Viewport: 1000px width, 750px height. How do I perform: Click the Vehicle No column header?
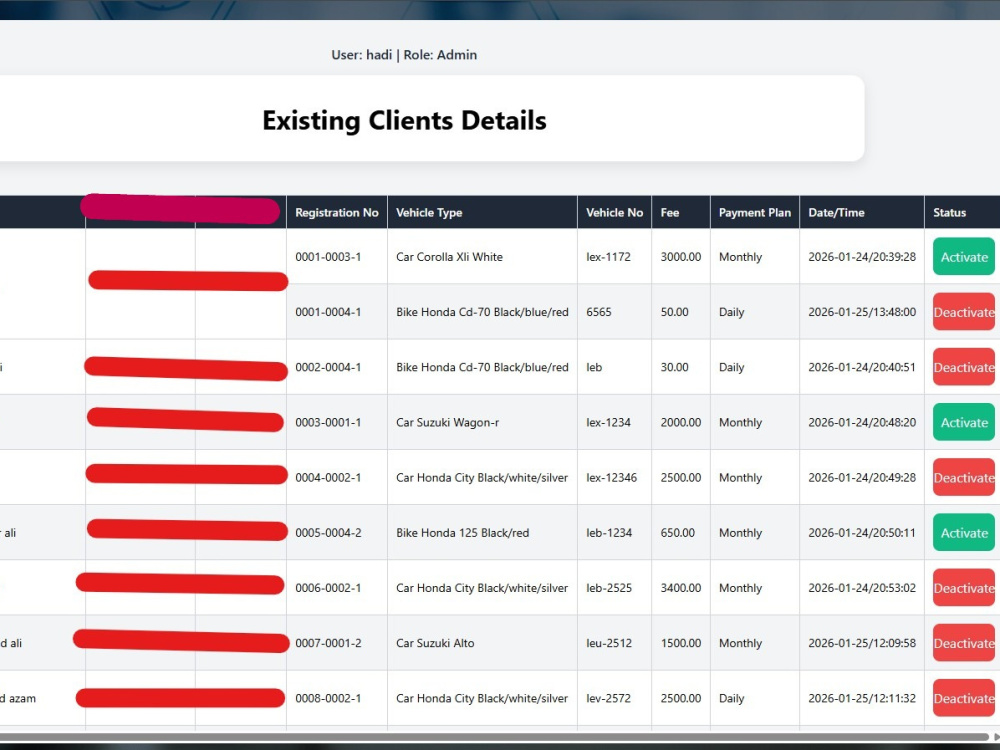(x=614, y=212)
